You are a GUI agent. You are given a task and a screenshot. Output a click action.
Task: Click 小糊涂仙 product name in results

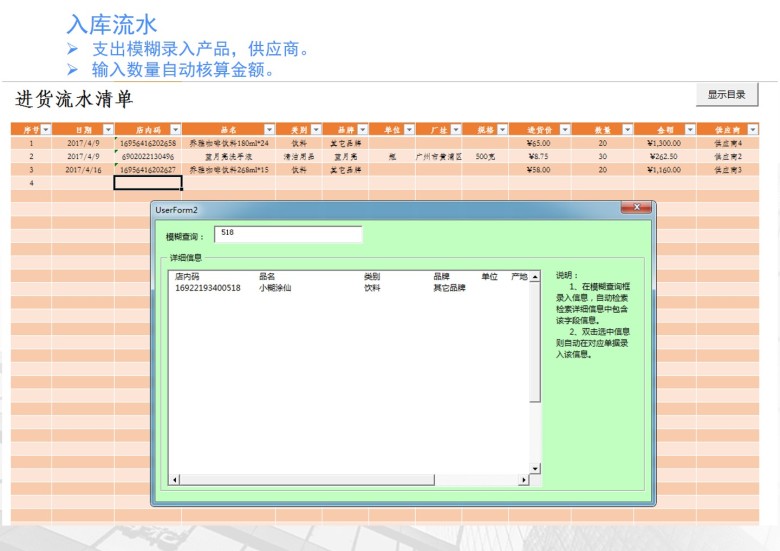tap(275, 288)
